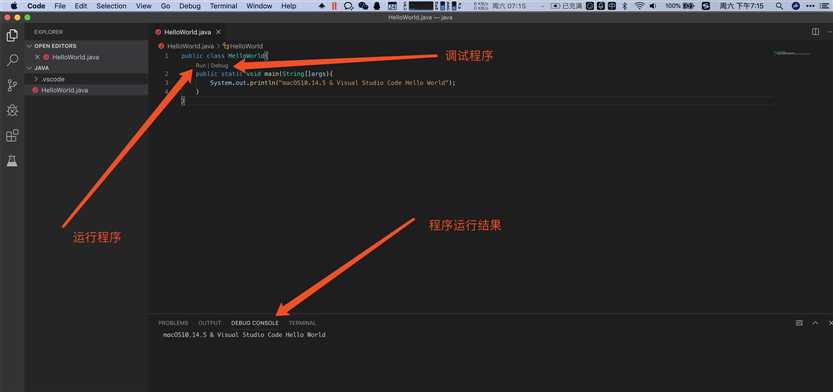Viewport: 833px width, 392px height.
Task: Open the Go menu
Action: [x=165, y=6]
